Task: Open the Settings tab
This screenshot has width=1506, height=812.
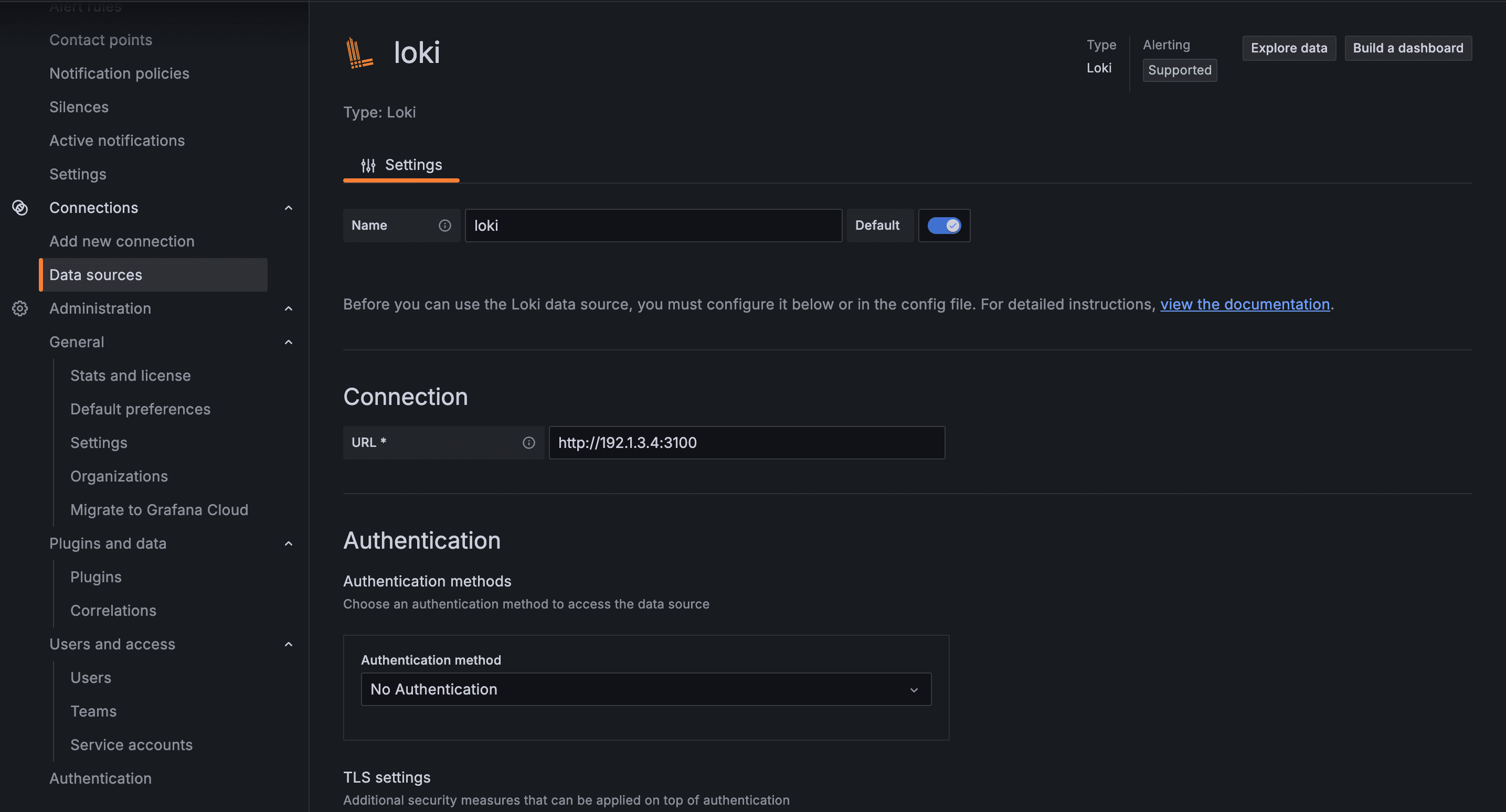Action: [x=401, y=165]
